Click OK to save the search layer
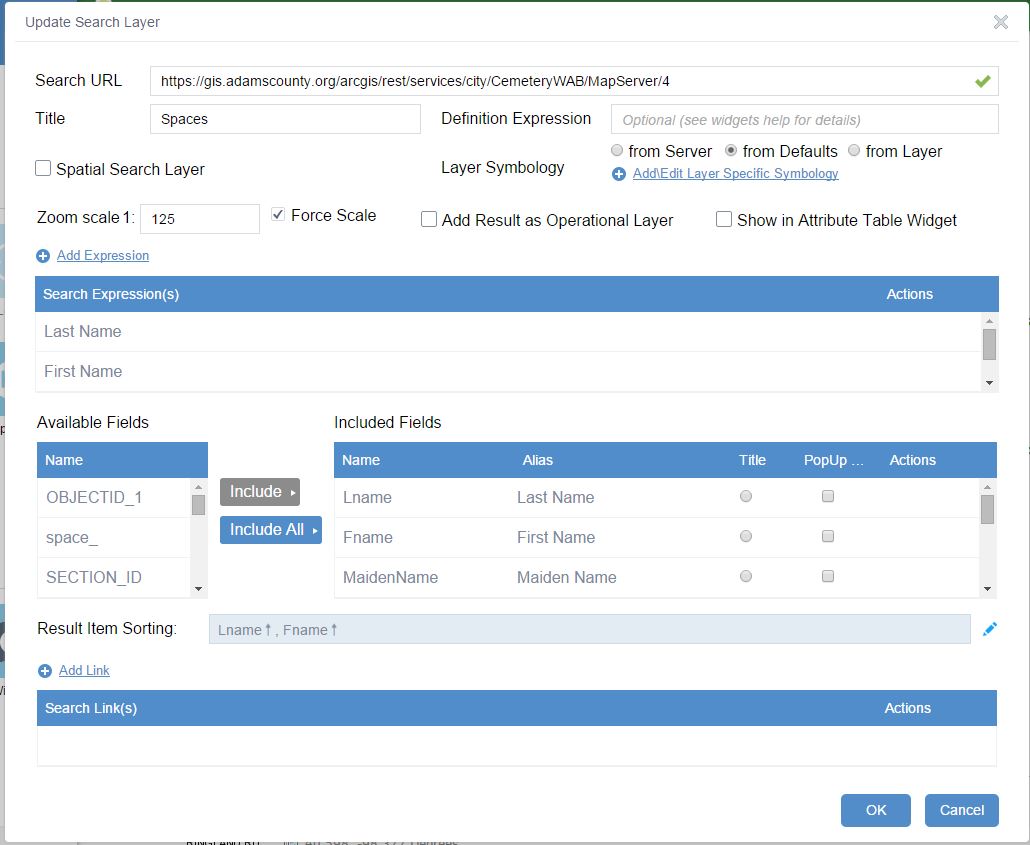The image size is (1030, 845). (876, 810)
